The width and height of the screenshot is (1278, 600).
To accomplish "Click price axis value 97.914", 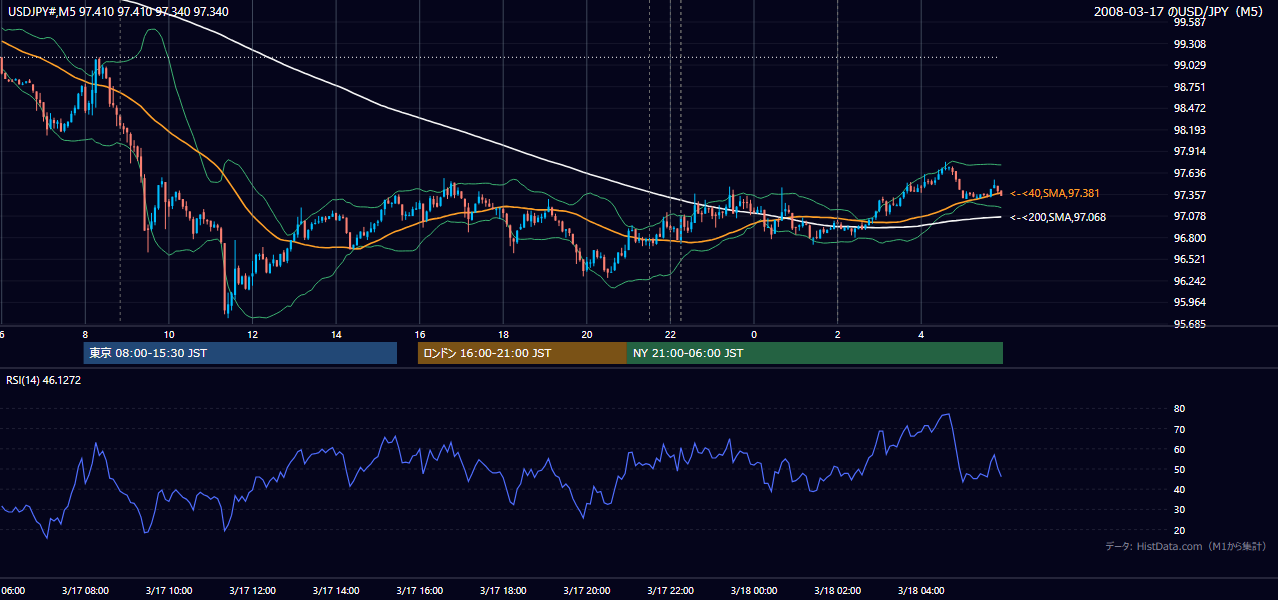I will pos(1189,151).
